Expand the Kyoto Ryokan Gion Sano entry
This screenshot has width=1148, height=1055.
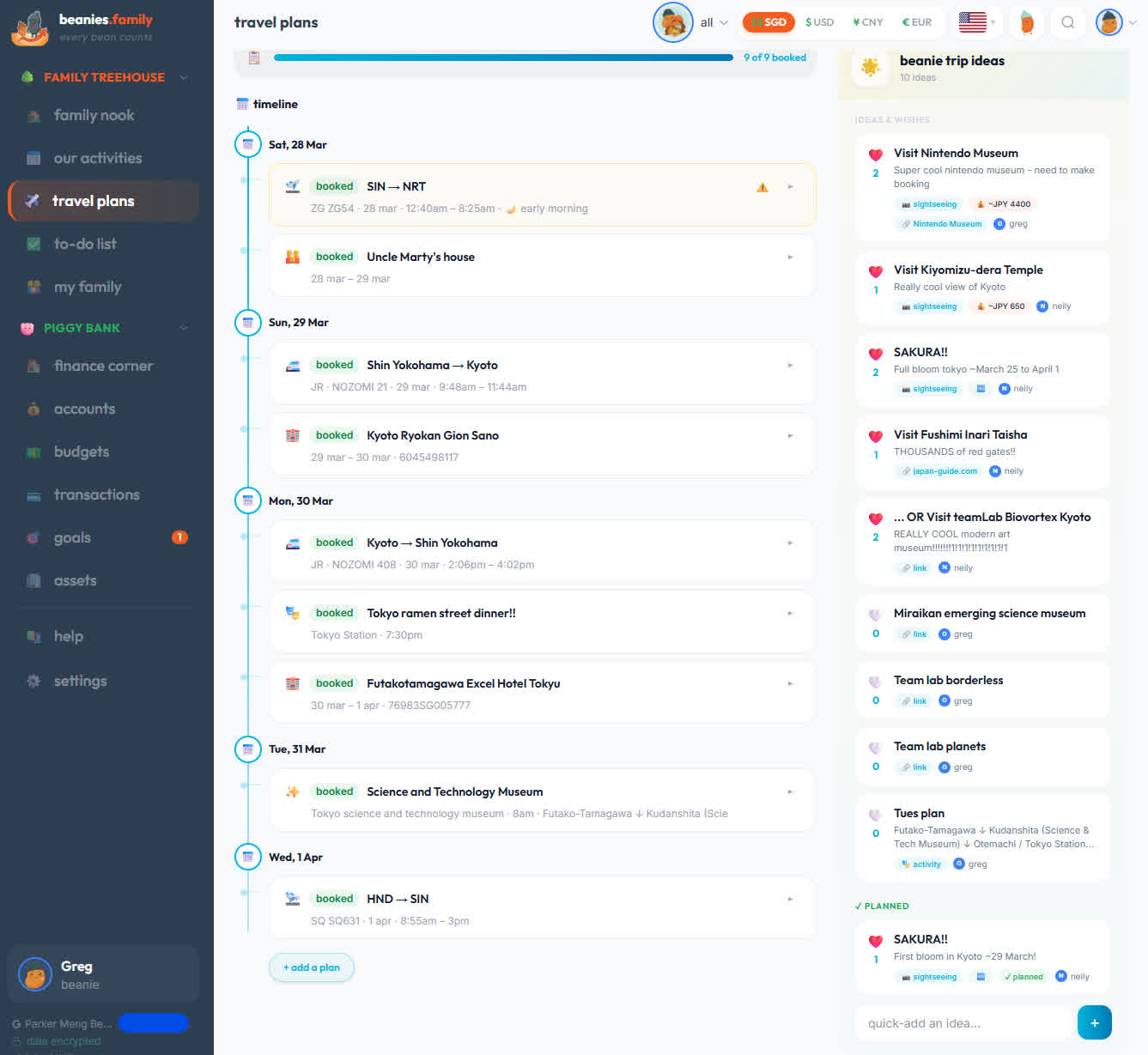pos(790,436)
